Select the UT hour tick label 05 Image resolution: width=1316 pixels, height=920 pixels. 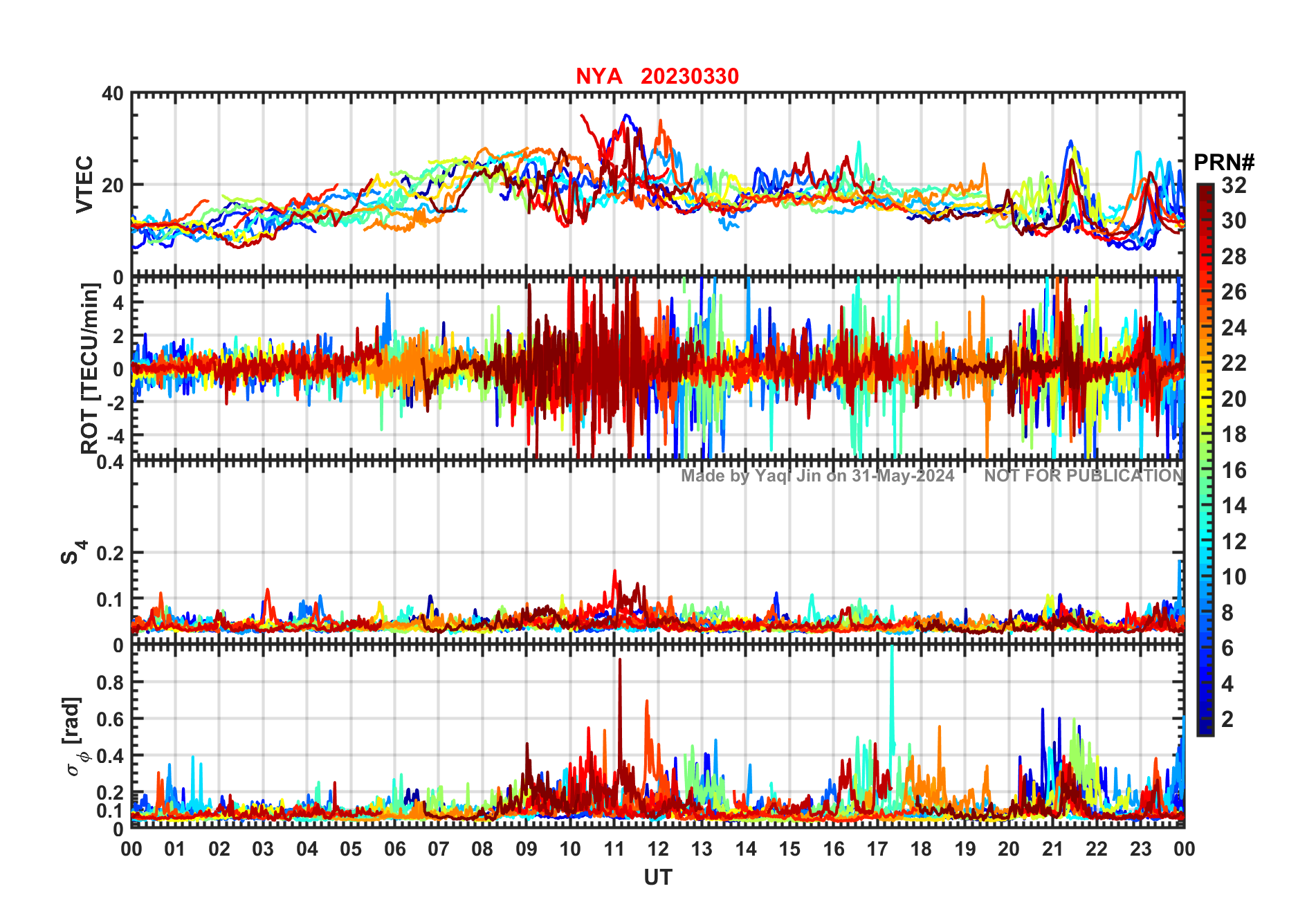tap(351, 849)
